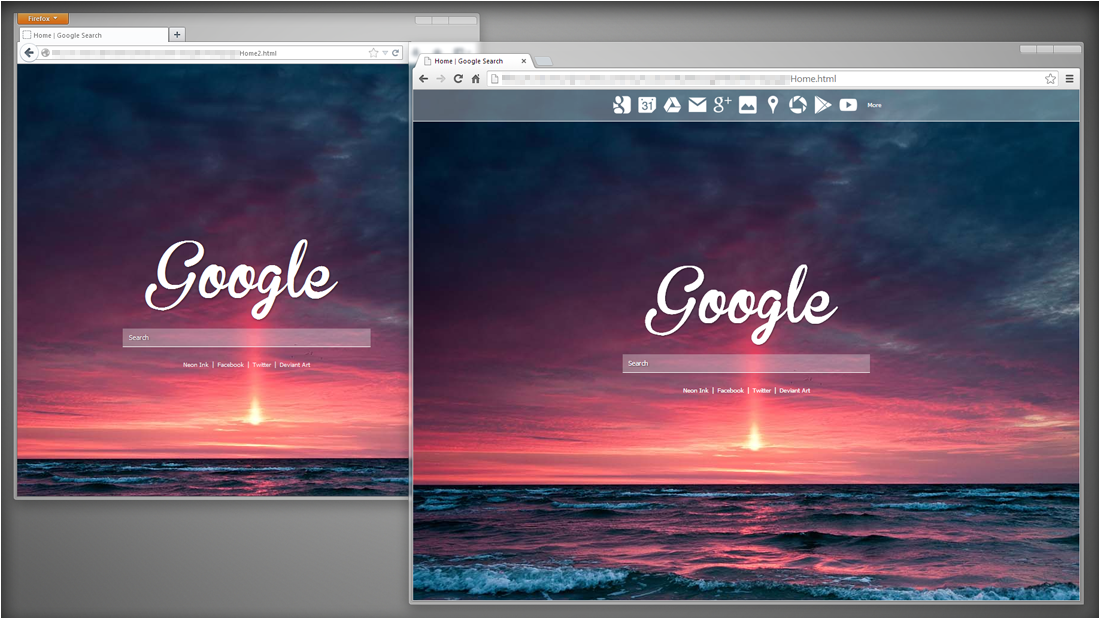
Task: Expand the More apps option on the toolbar
Action: [874, 104]
